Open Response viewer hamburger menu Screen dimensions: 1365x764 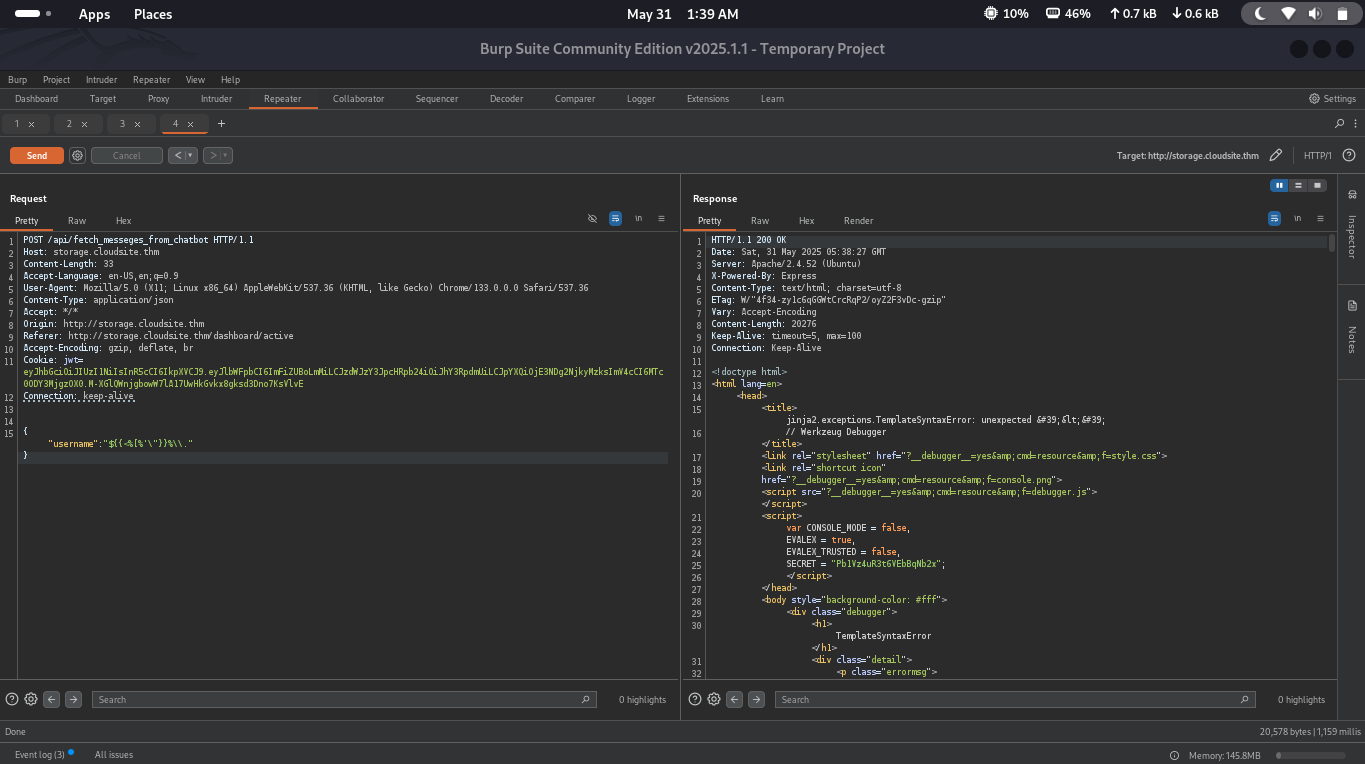(x=1320, y=218)
